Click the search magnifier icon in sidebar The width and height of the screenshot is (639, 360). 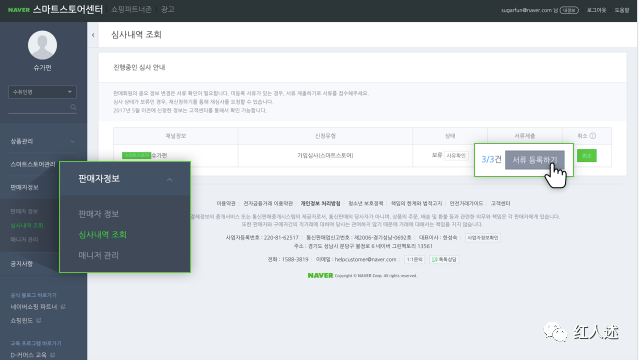coord(73,107)
